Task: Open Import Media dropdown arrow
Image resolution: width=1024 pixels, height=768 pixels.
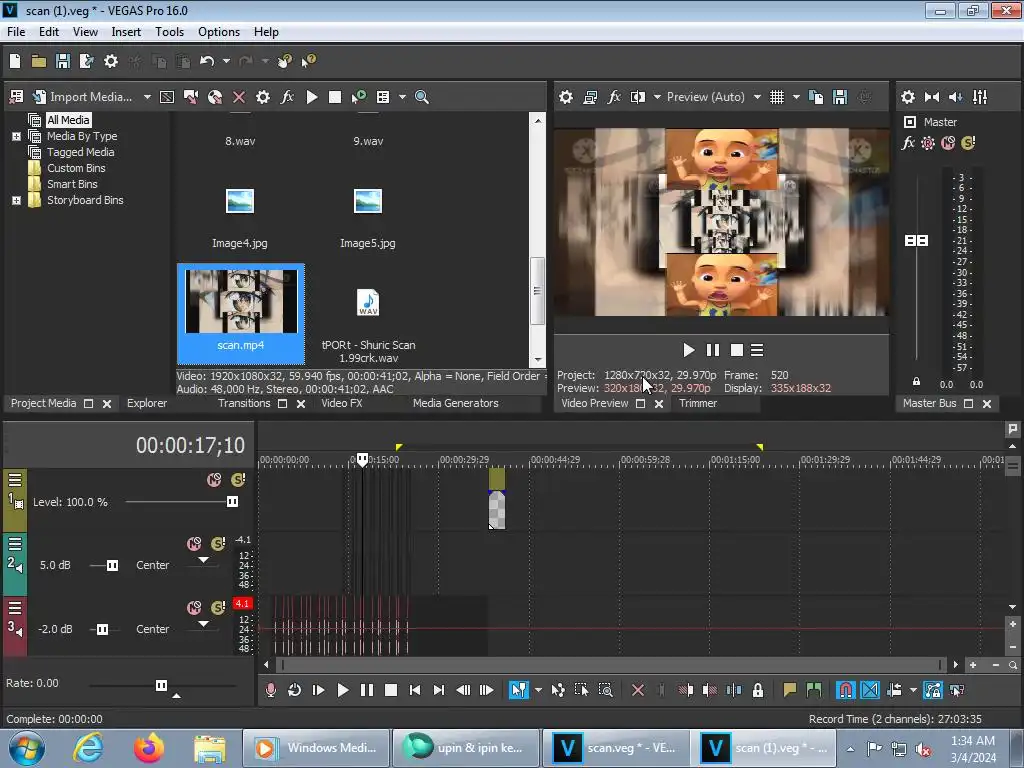Action: point(147,97)
